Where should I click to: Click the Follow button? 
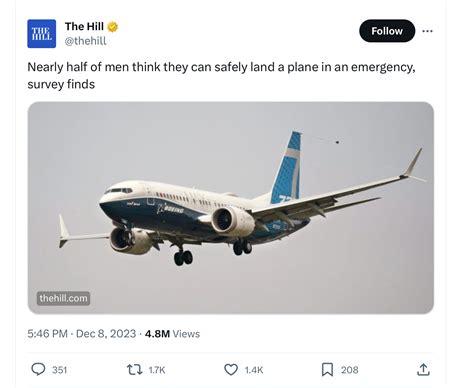click(x=387, y=31)
